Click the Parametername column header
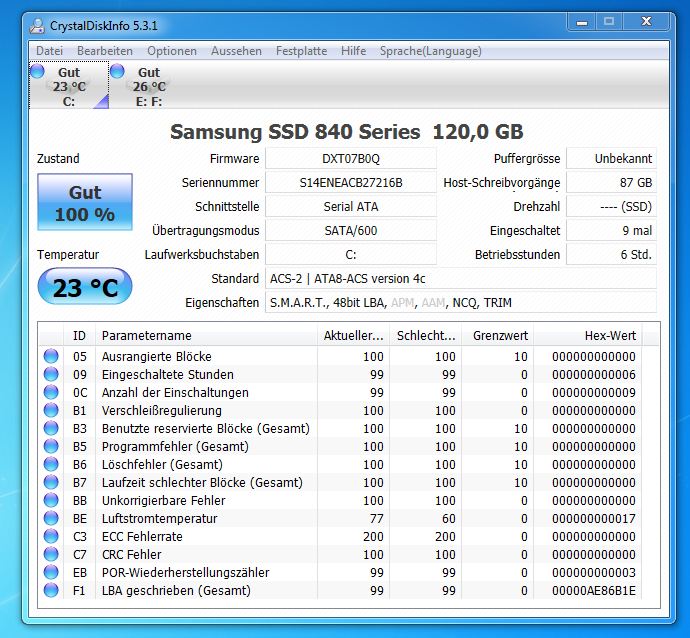This screenshot has height=638, width=690. point(206,336)
